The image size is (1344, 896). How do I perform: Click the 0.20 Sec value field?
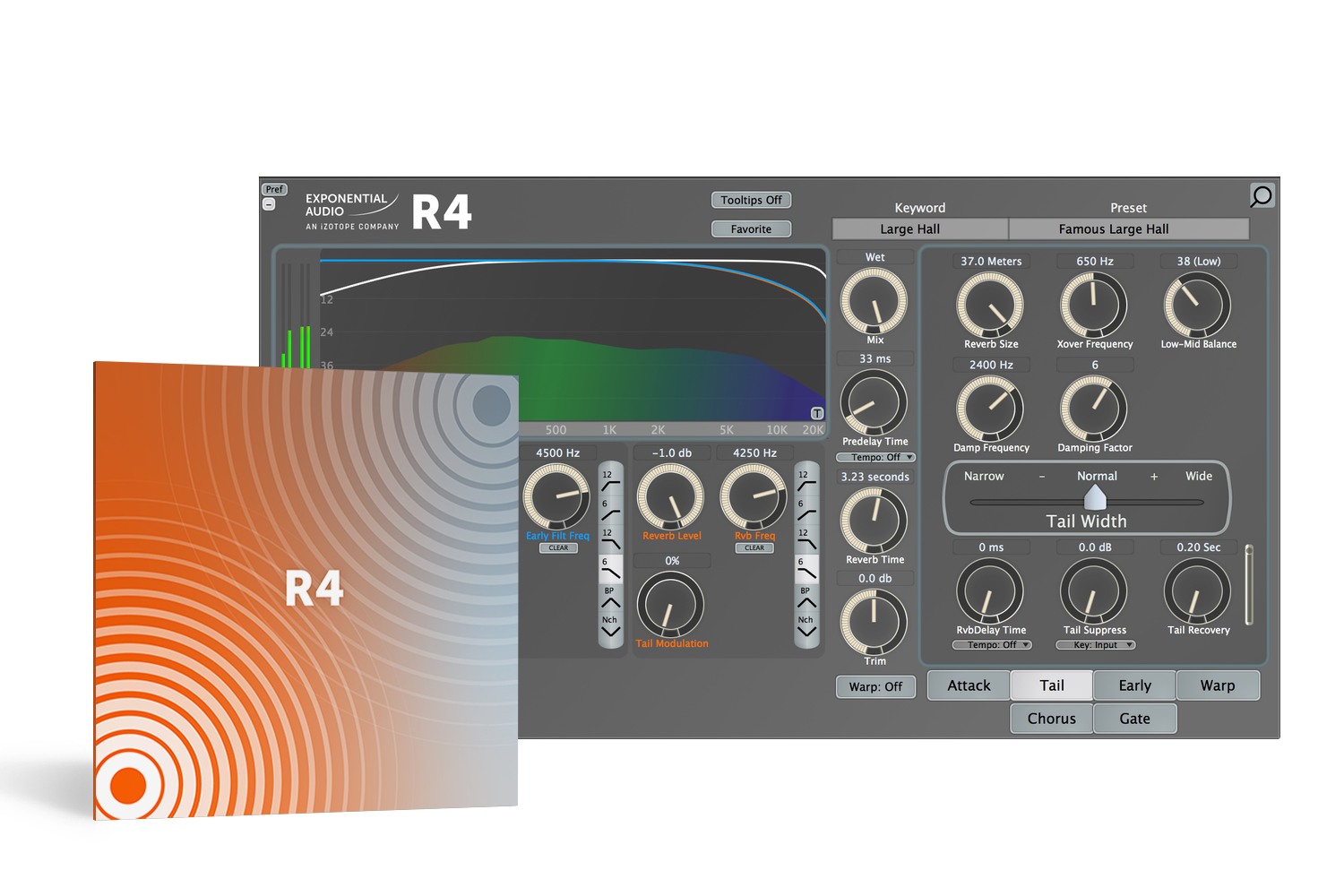[1199, 547]
